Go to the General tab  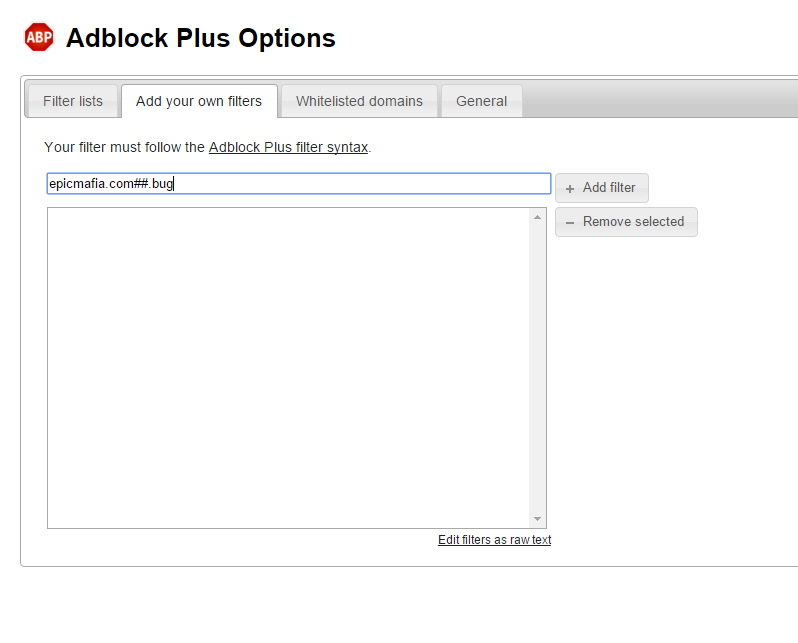[x=481, y=101]
